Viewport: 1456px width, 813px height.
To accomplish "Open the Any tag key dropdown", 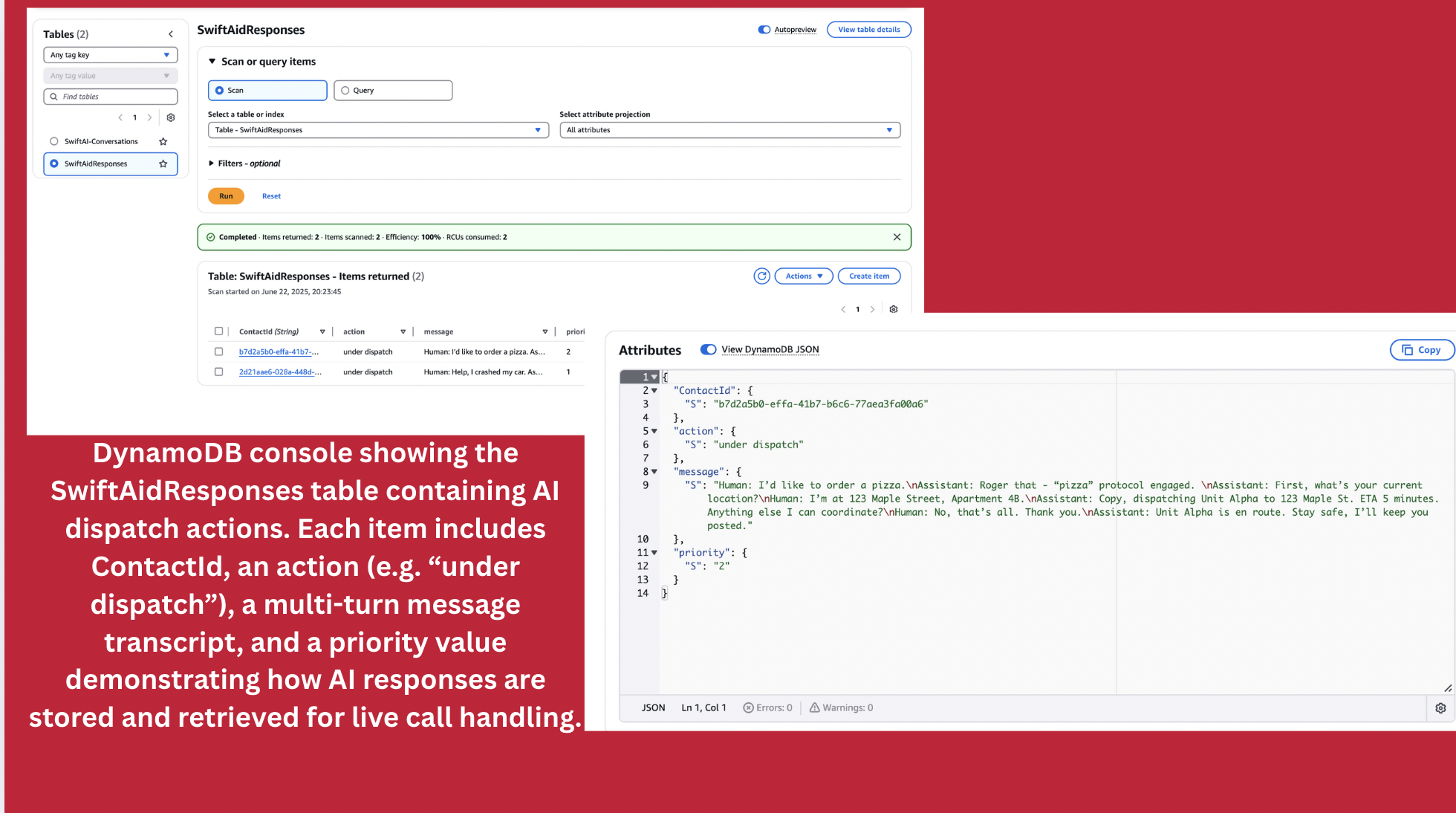I will coord(110,55).
